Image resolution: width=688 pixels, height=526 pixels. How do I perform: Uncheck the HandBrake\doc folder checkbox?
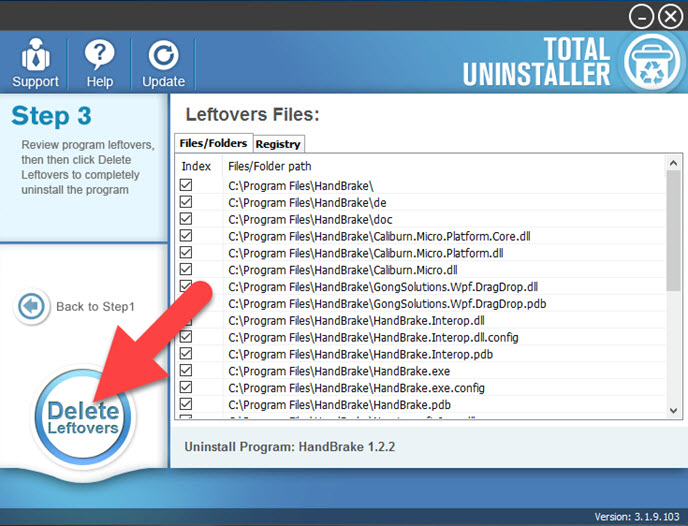coord(186,218)
